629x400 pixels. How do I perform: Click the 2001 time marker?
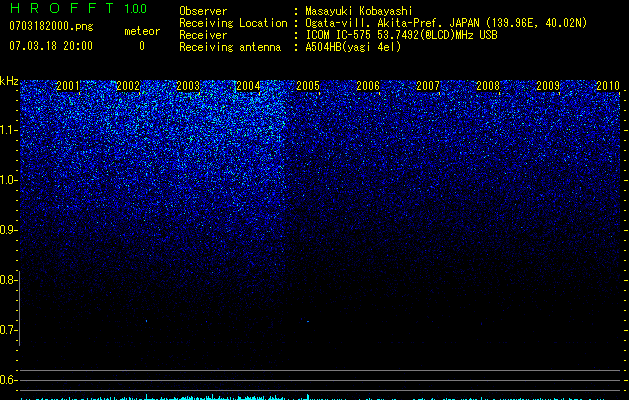point(68,86)
